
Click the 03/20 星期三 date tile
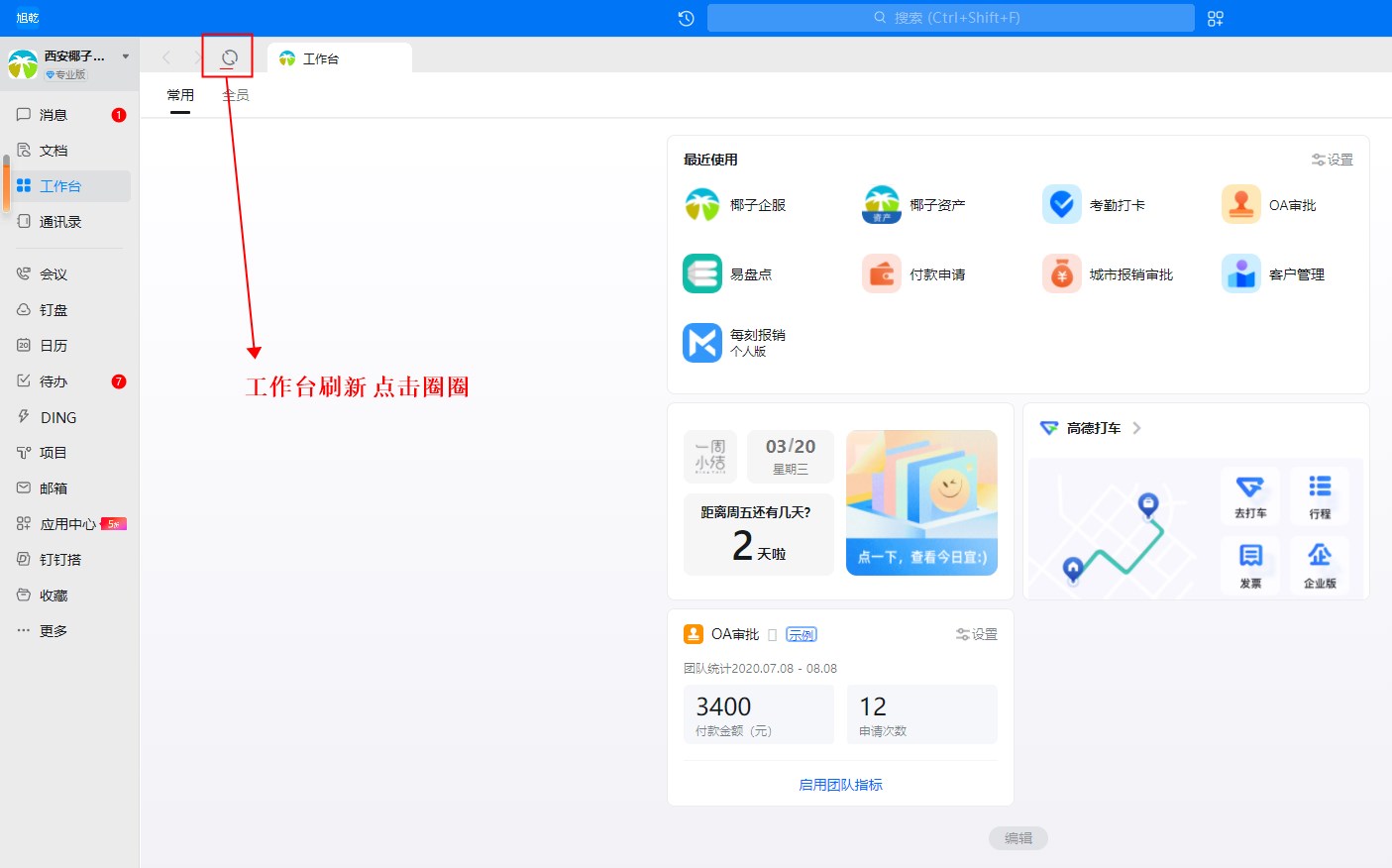(791, 457)
